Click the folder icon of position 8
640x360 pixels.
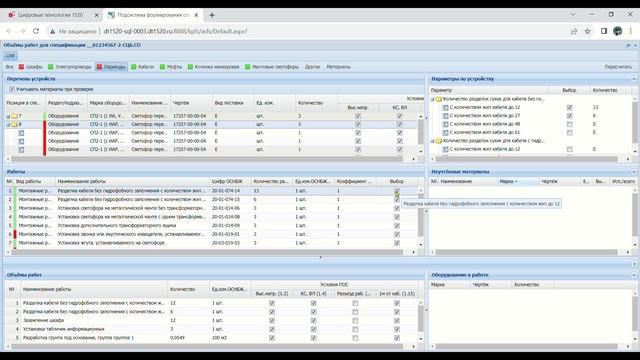tap(14, 124)
